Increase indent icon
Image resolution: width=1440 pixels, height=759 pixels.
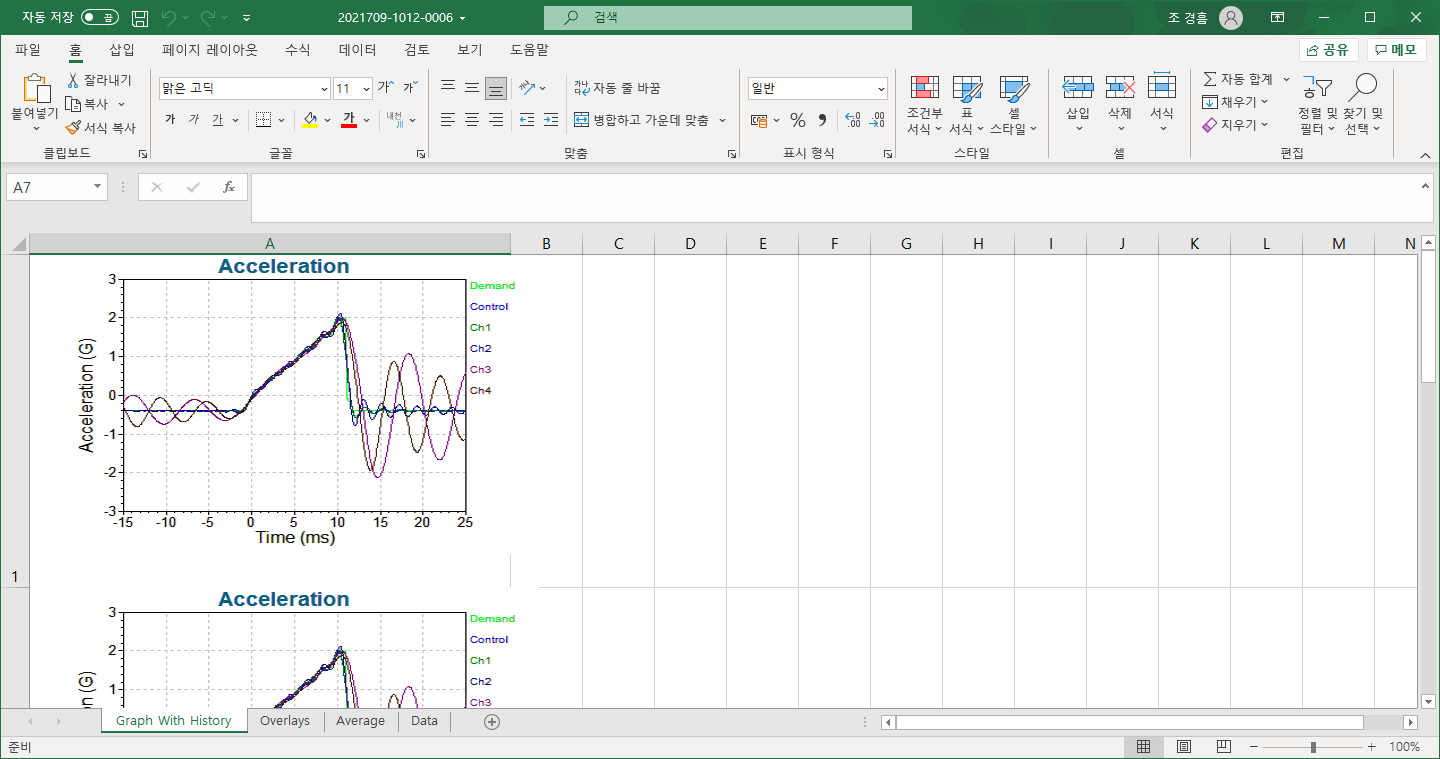point(551,120)
